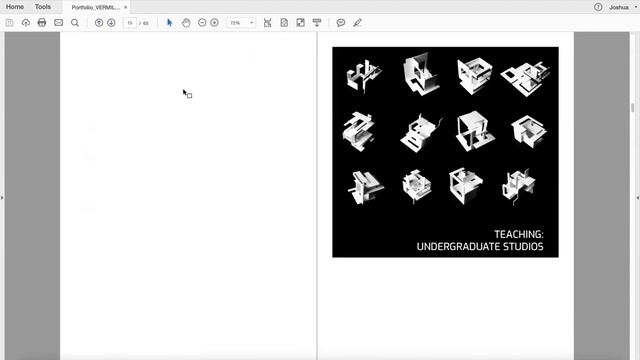Click the read mode toolbar icon
This screenshot has height=360, width=640.
[x=317, y=23]
